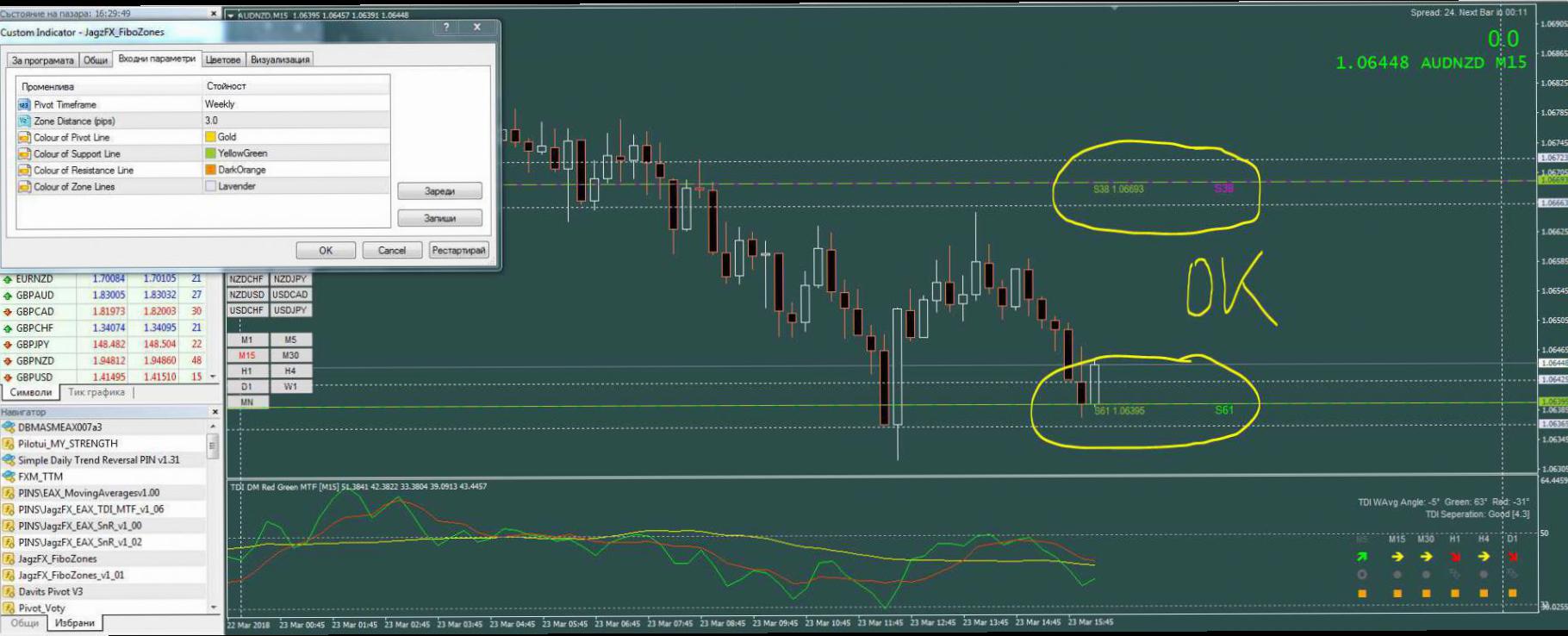This screenshot has height=636, width=1568.
Task: Click the FXM_TTM expert icon in Navigator
Action: 9,477
